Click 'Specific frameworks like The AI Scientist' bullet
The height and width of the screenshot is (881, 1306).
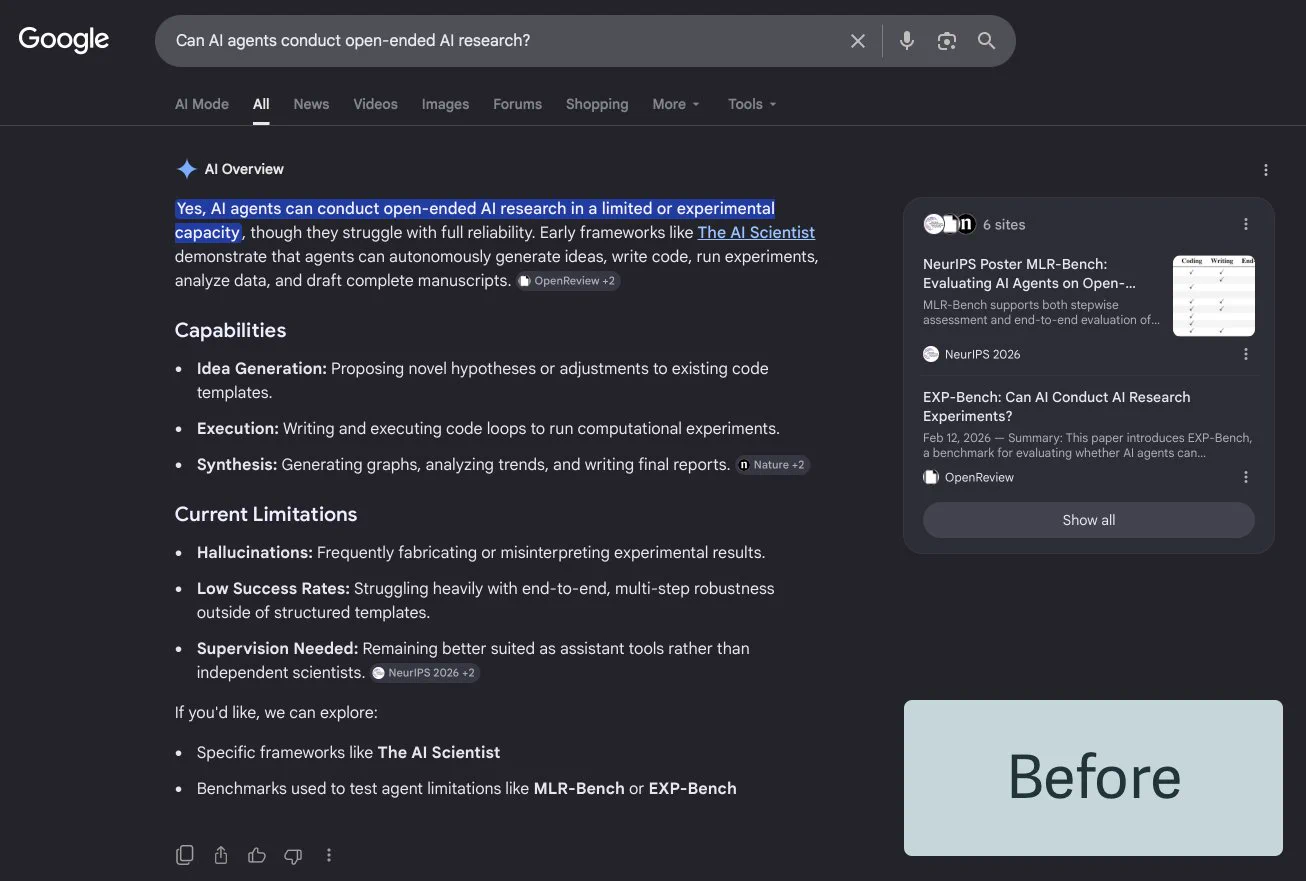coord(349,752)
